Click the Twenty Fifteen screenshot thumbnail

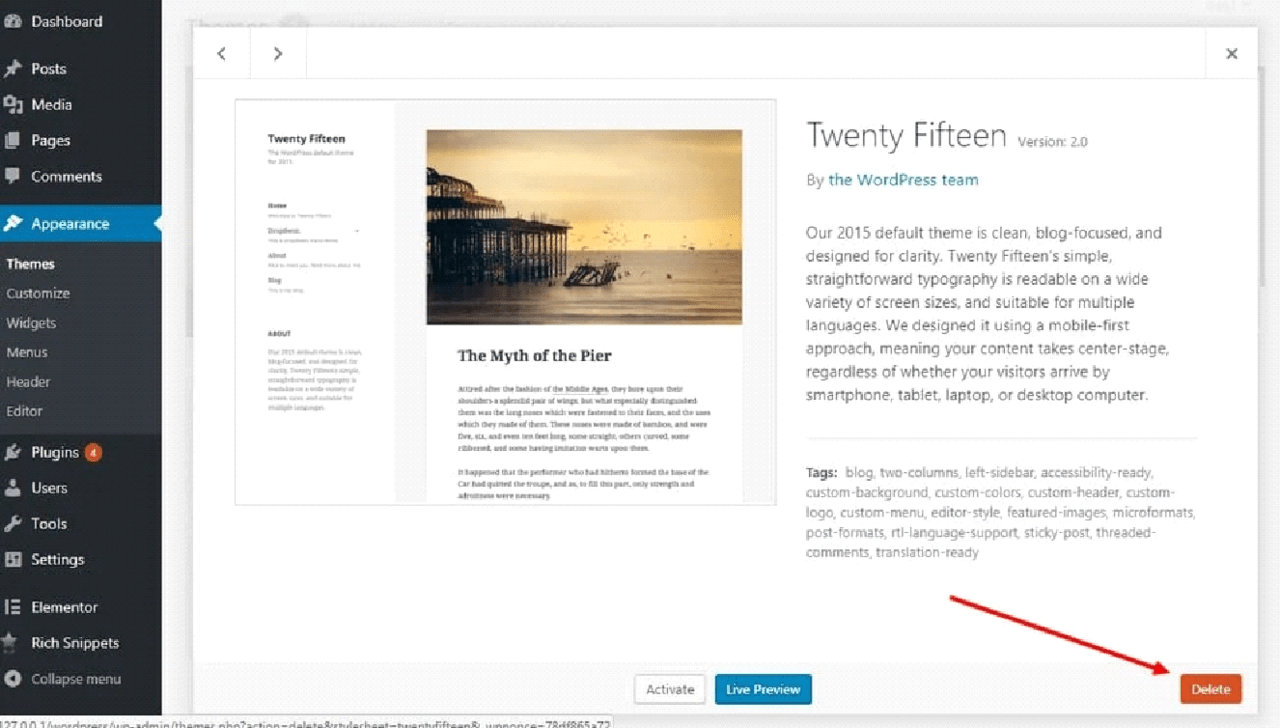coord(505,302)
